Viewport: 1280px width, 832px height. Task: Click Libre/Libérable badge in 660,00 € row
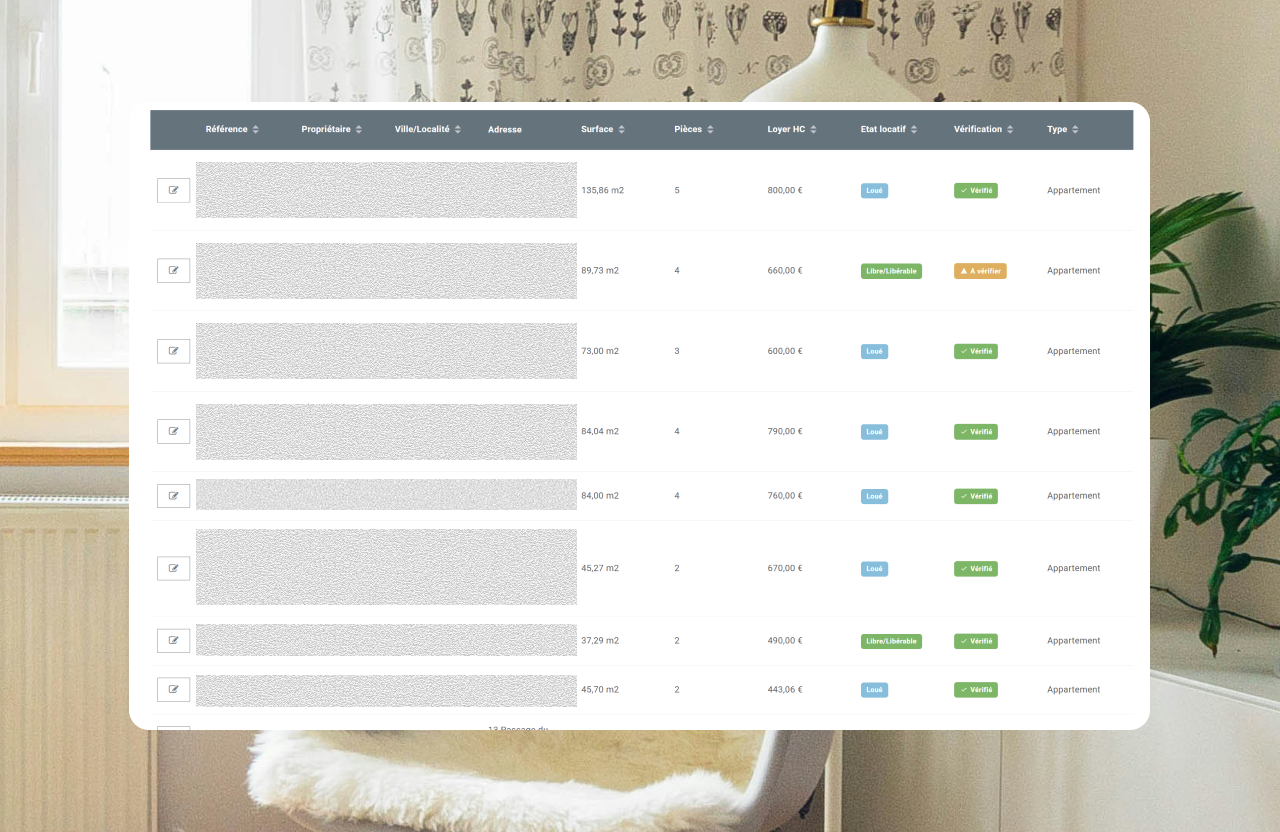891,271
